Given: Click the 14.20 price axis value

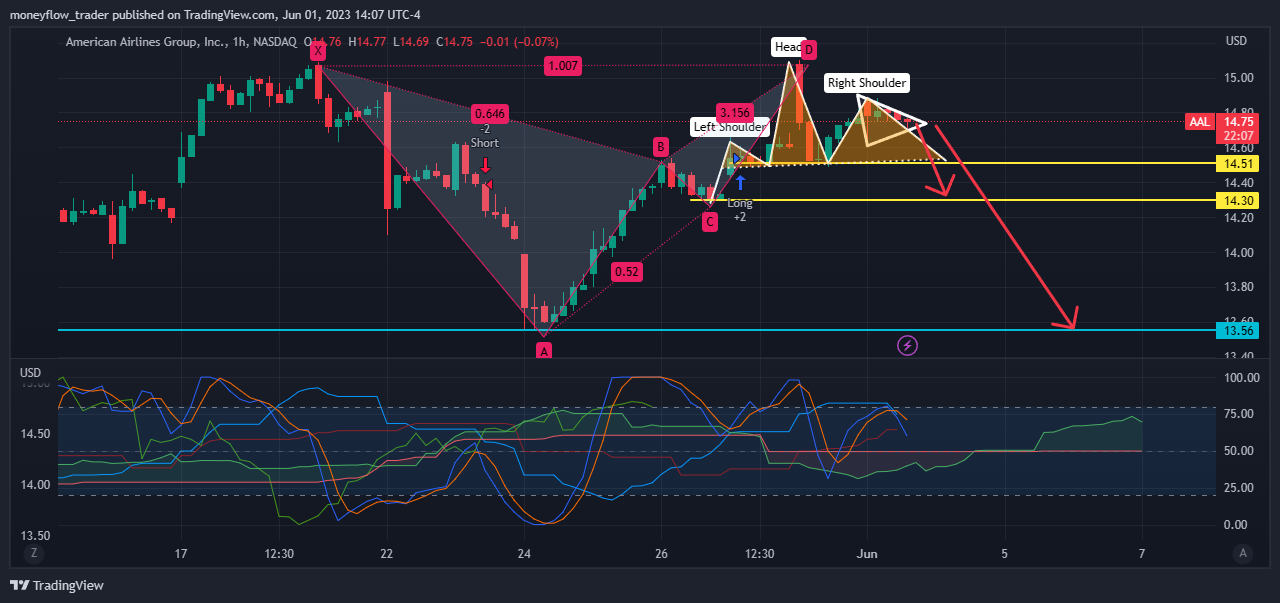Looking at the screenshot, I should [1237, 218].
